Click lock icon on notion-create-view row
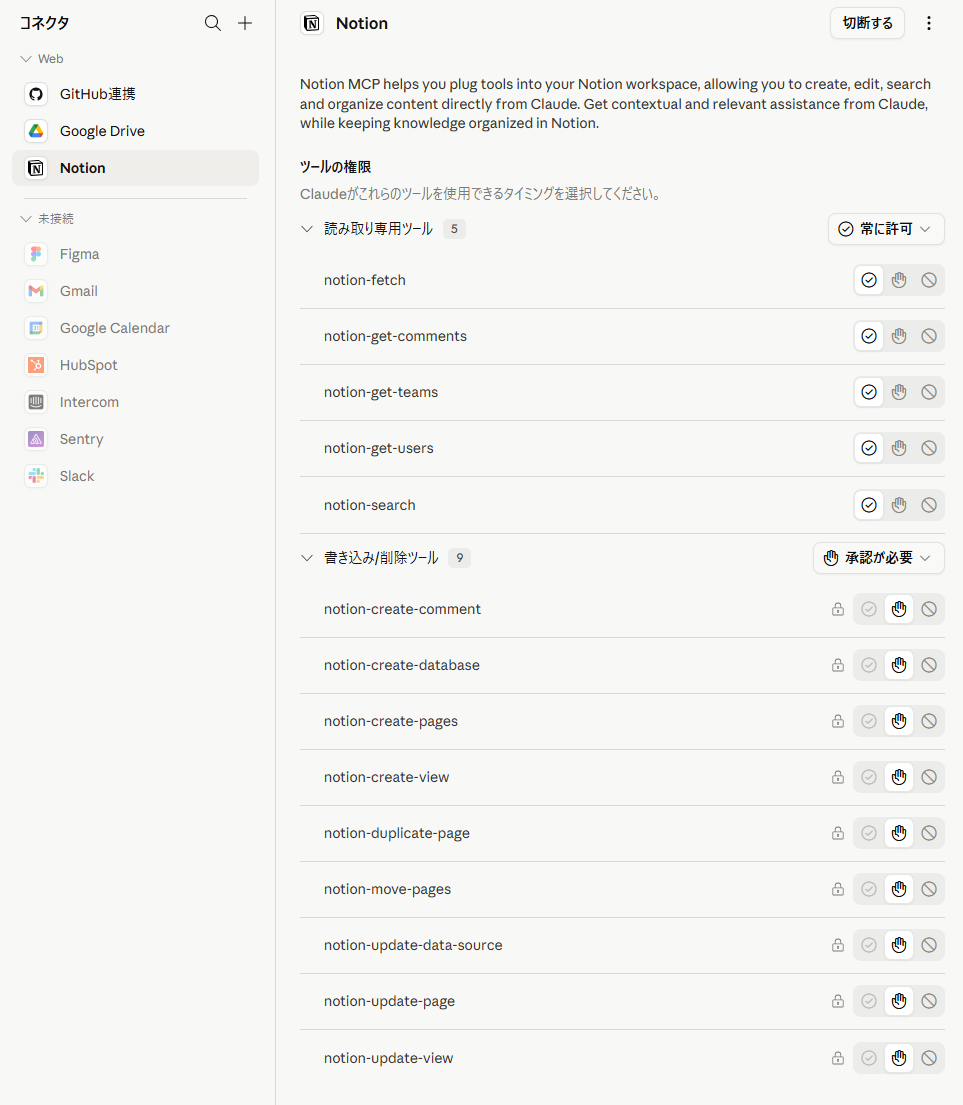The image size is (963, 1105). coord(838,777)
